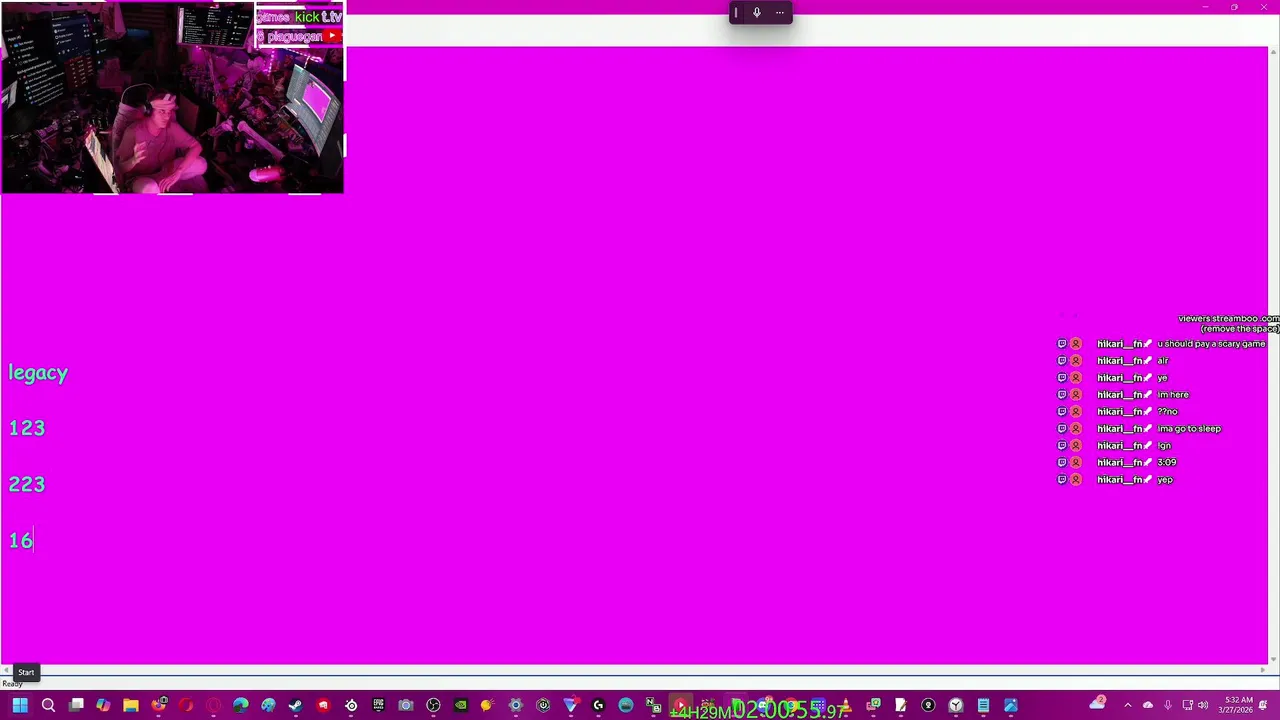This screenshot has height=720, width=1280.
Task: Open the network tray icon
Action: (1187, 705)
